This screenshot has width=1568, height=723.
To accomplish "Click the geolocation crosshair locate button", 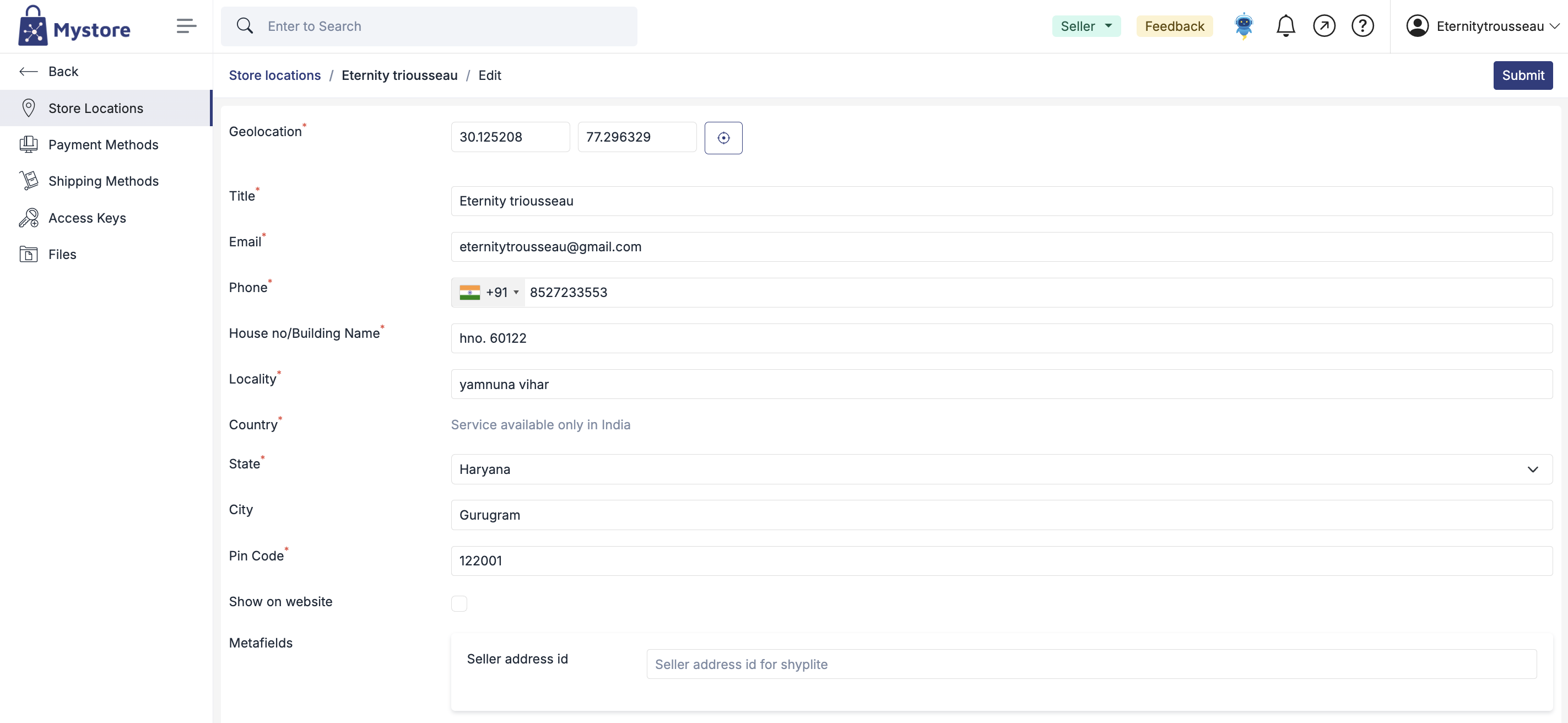I will (723, 138).
